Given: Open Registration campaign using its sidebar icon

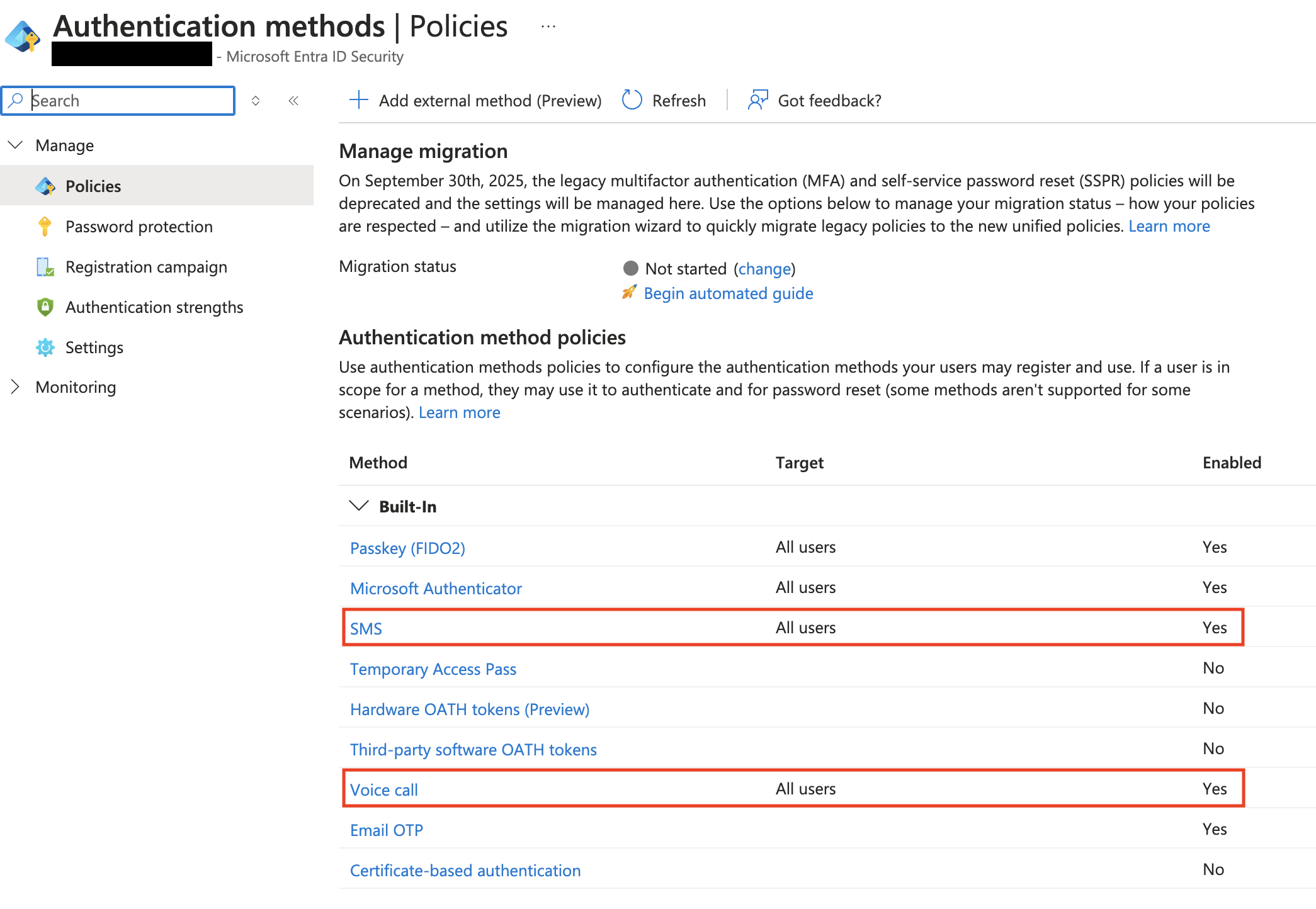Looking at the screenshot, I should (x=45, y=267).
